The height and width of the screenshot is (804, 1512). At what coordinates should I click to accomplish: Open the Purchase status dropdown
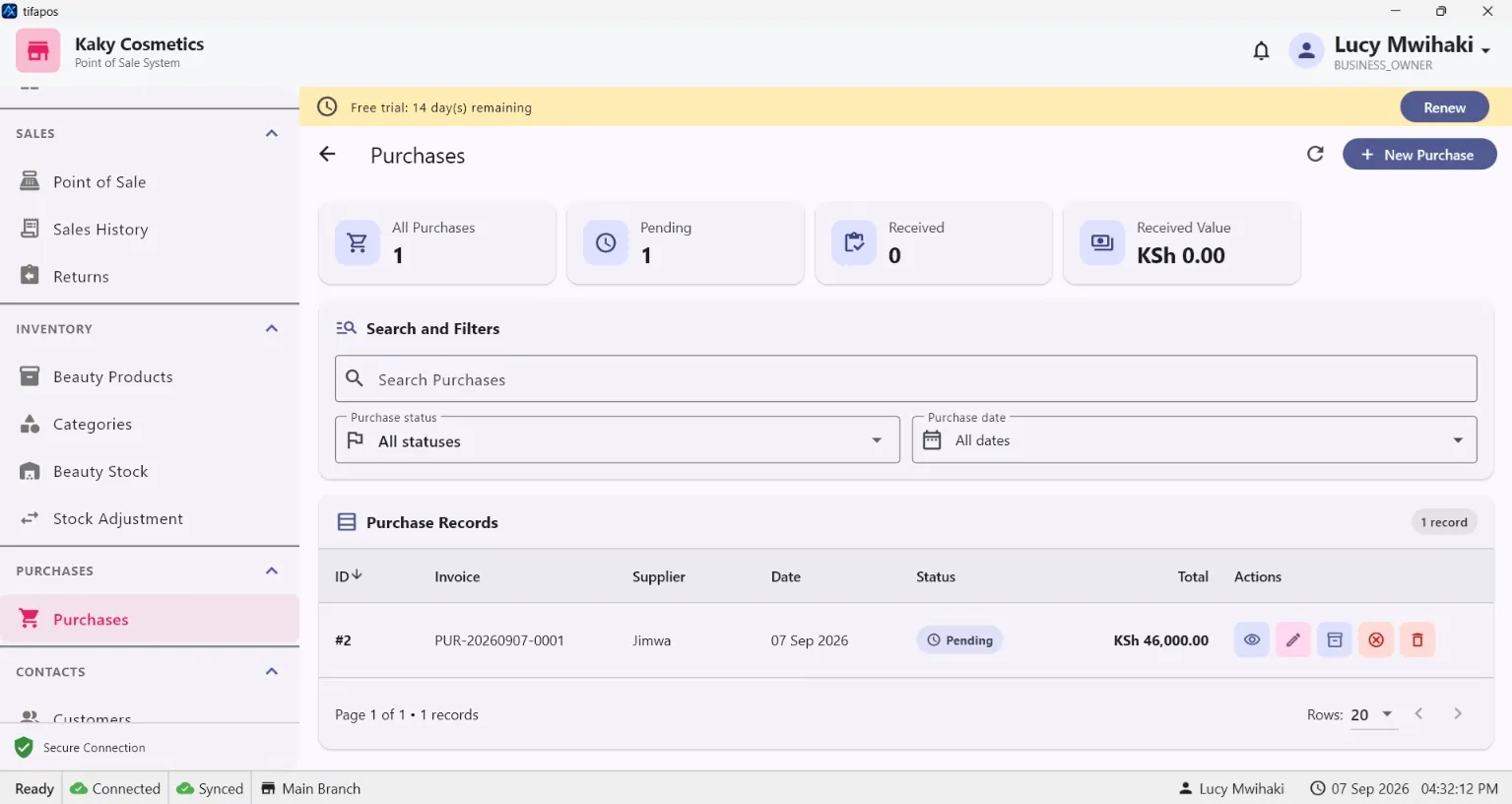pos(618,439)
